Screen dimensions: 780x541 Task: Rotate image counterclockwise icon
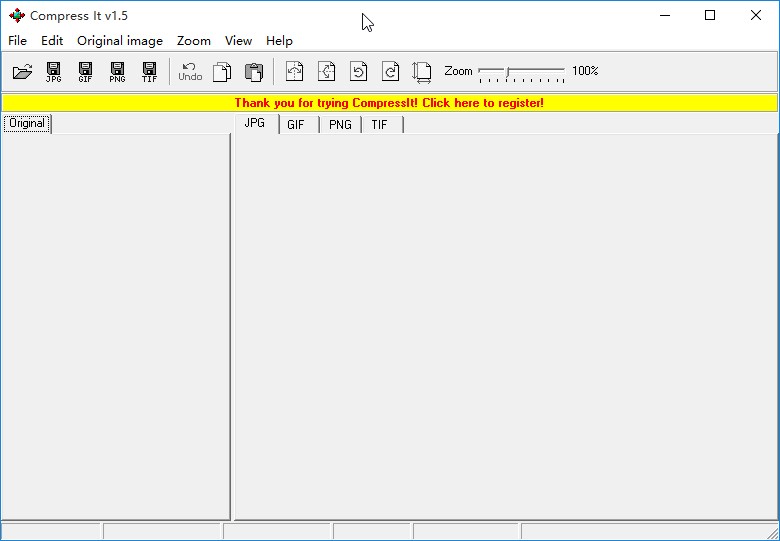point(358,71)
